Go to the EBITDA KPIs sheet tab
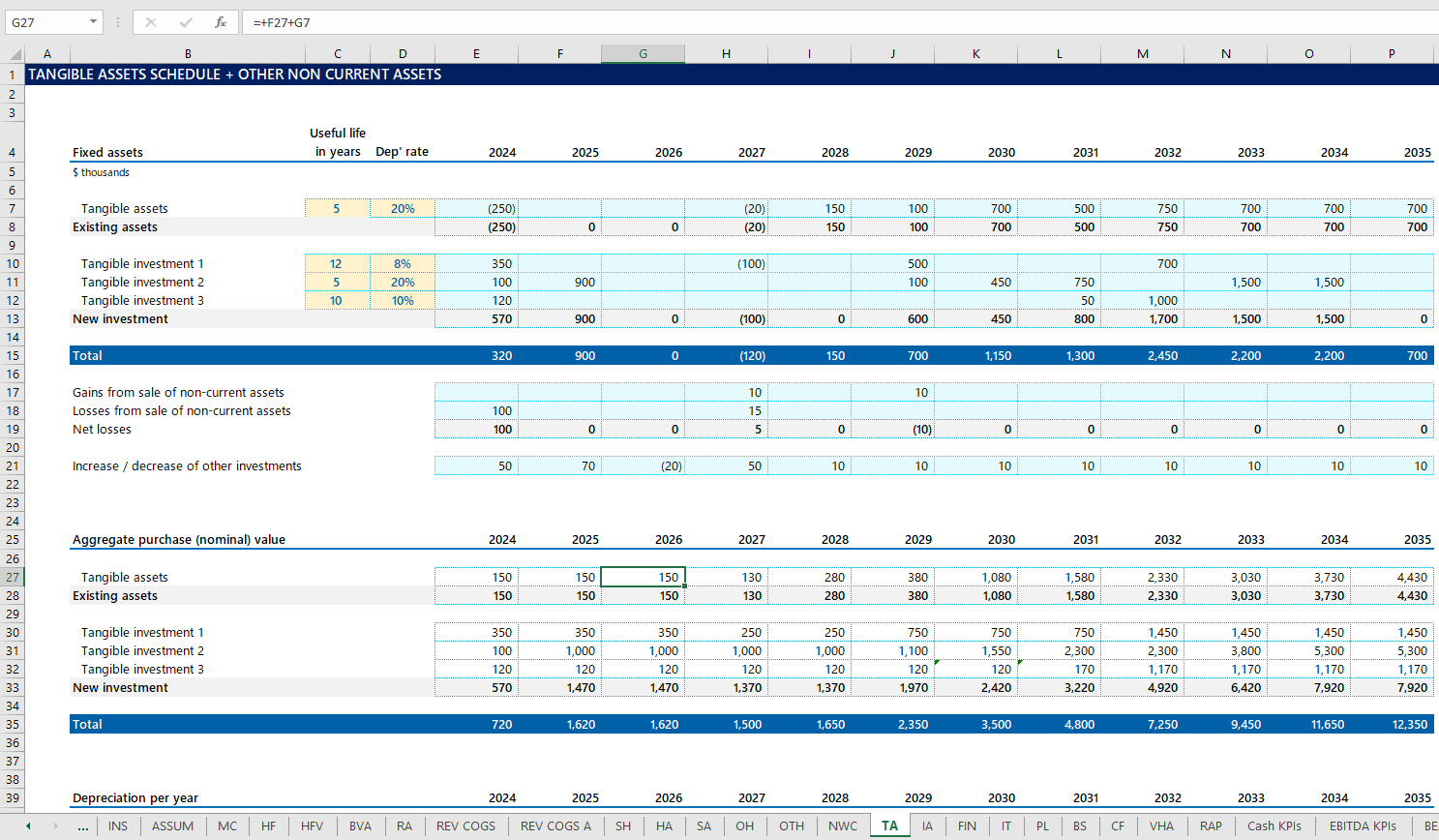 tap(1362, 826)
